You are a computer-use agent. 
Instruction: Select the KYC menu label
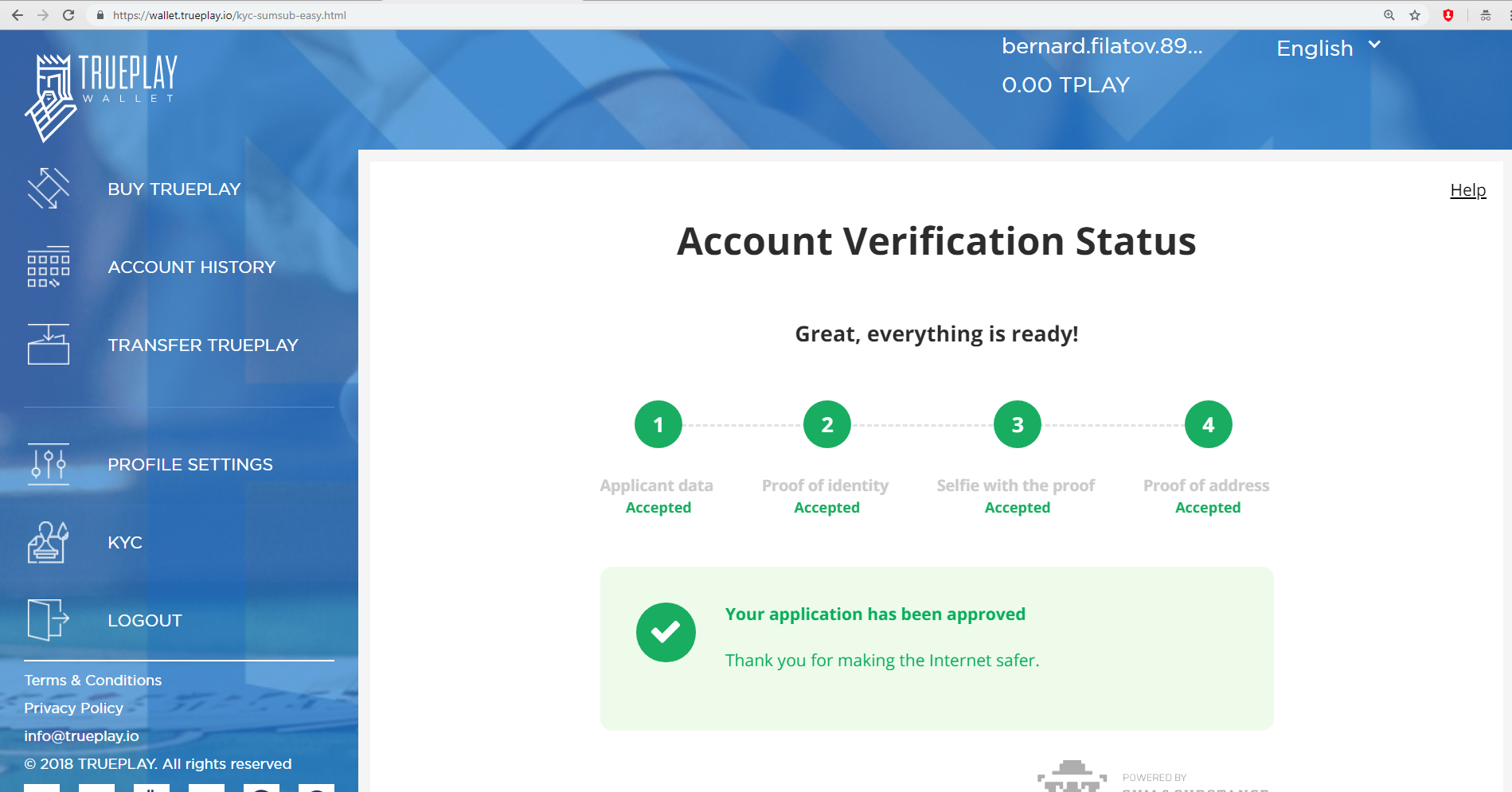pyautogui.click(x=125, y=542)
